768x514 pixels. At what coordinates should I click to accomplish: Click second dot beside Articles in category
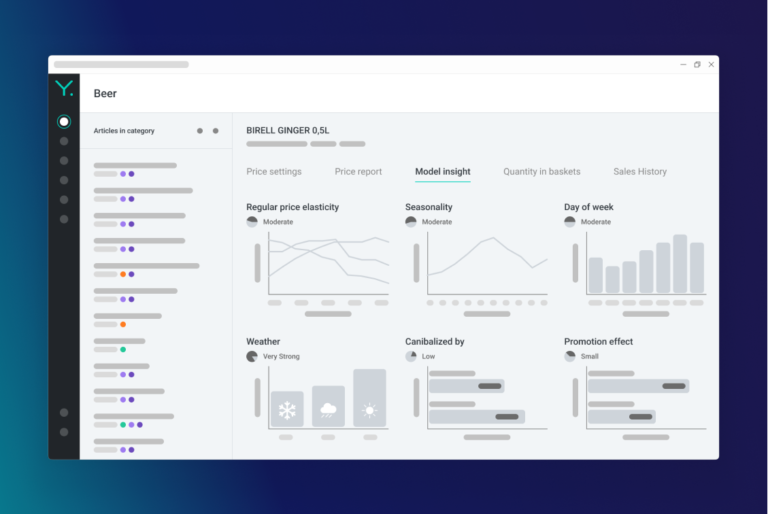pyautogui.click(x=216, y=131)
